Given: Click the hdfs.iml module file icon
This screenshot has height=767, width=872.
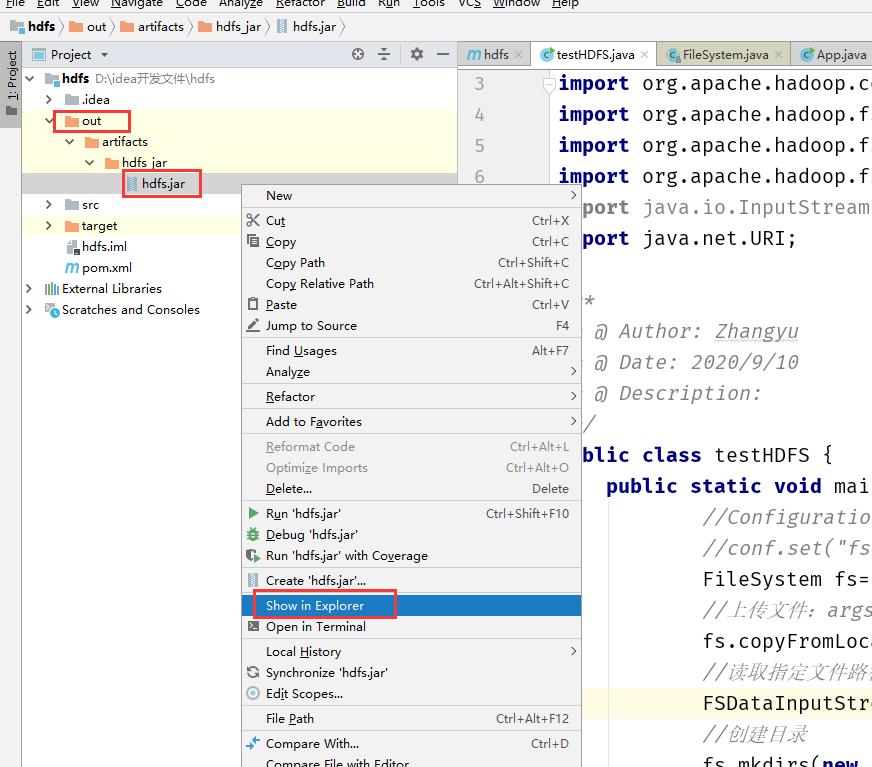Looking at the screenshot, I should coord(72,247).
